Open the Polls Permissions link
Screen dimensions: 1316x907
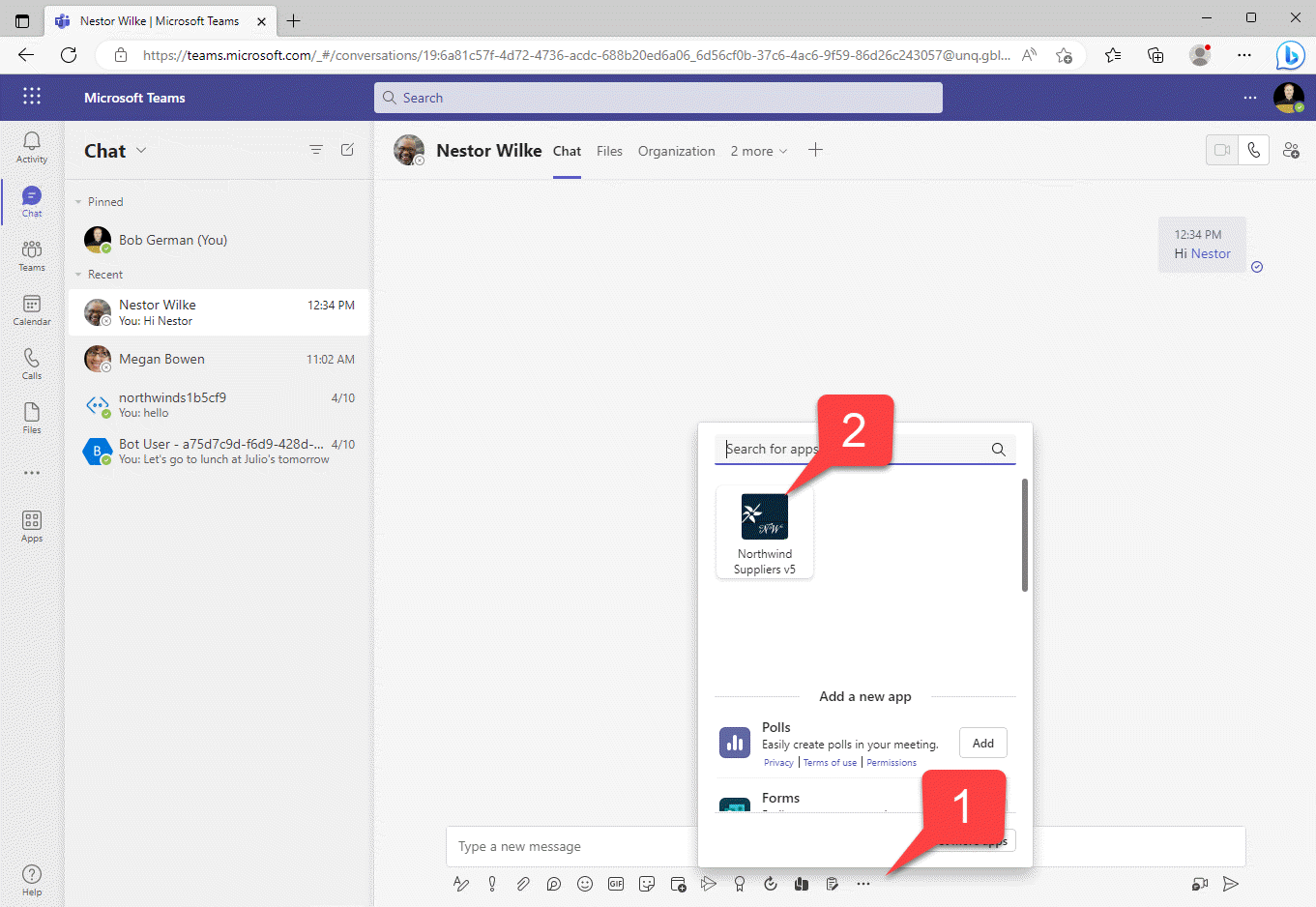(892, 763)
